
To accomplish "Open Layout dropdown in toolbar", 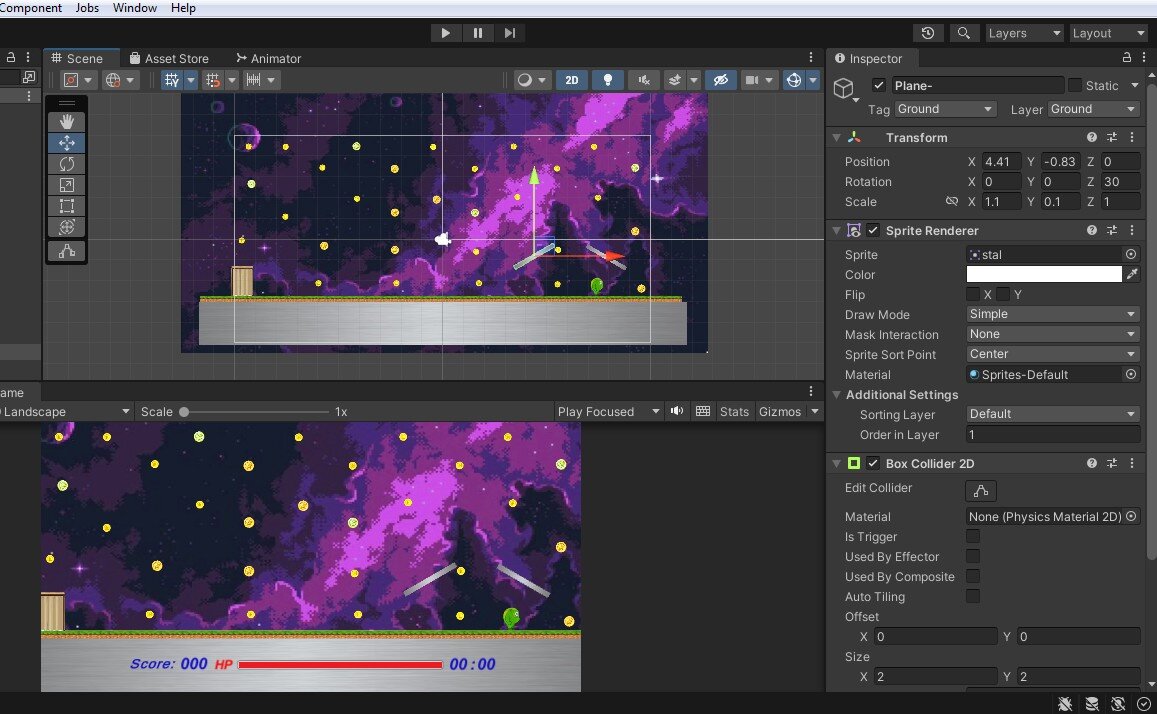I will [x=1108, y=33].
